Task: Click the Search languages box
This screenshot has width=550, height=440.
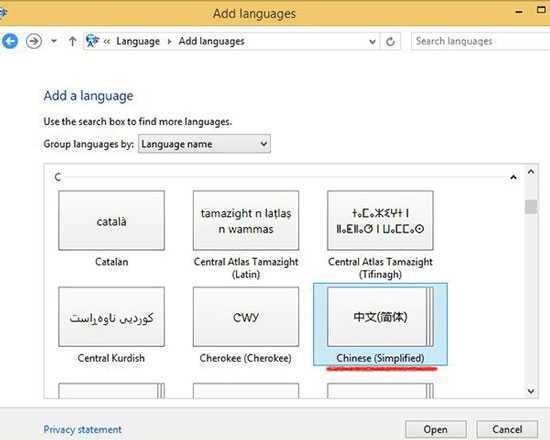Action: point(480,41)
